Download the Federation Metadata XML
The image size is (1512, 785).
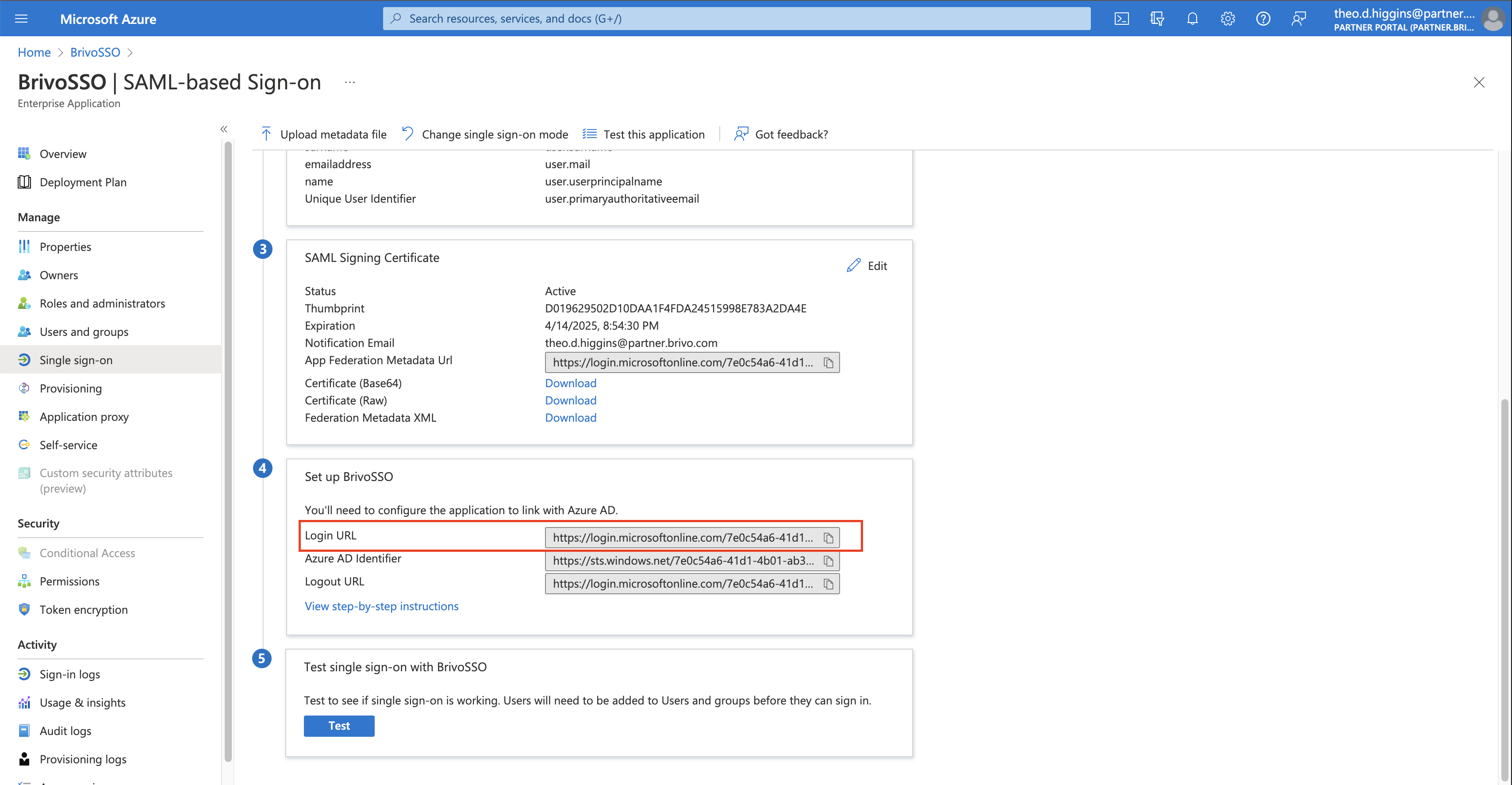pos(571,417)
